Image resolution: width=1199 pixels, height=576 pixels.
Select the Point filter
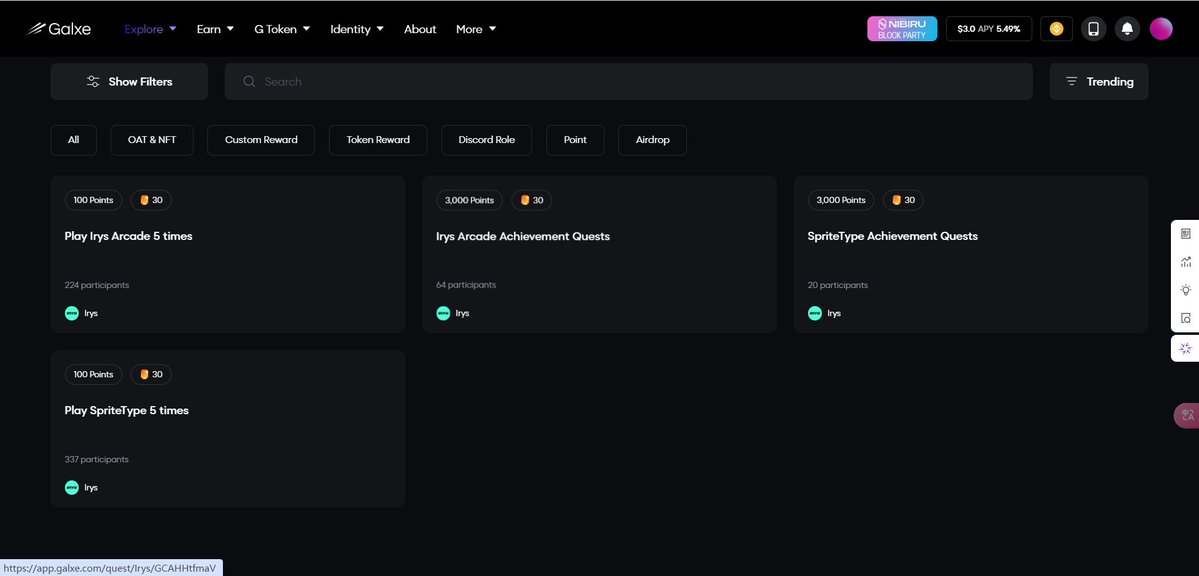[575, 140]
